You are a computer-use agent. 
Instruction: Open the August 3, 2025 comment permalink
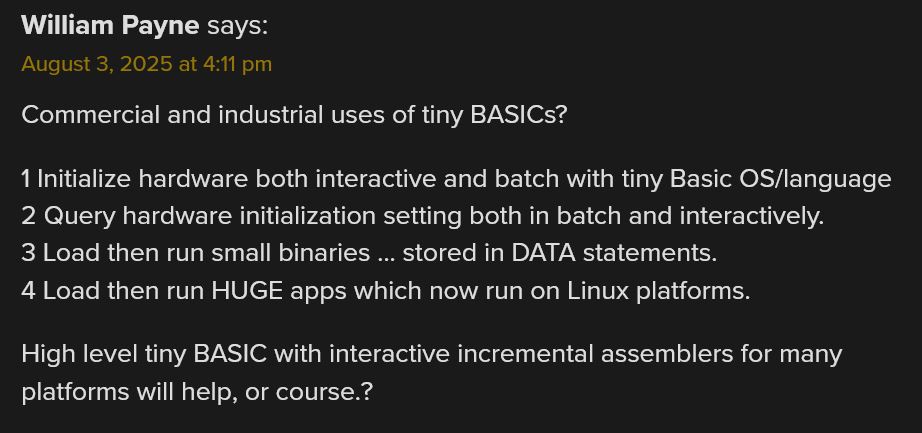tap(146, 64)
